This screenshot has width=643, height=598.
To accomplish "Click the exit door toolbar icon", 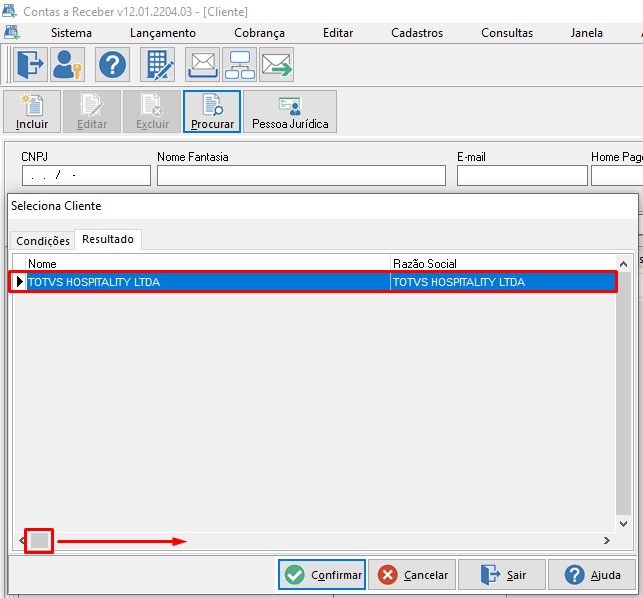I will pyautogui.click(x=30, y=64).
